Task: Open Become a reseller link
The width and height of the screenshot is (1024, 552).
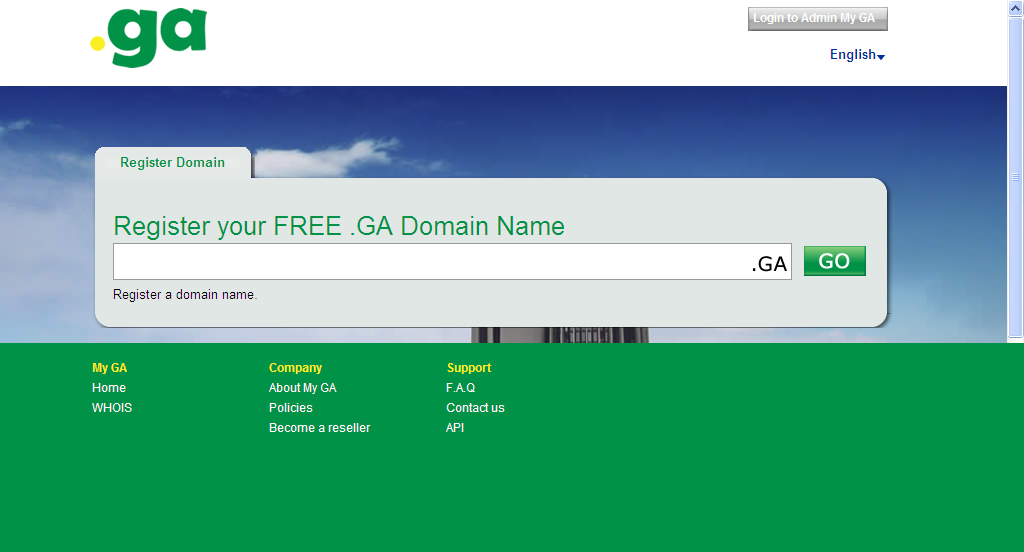Action: pyautogui.click(x=319, y=428)
